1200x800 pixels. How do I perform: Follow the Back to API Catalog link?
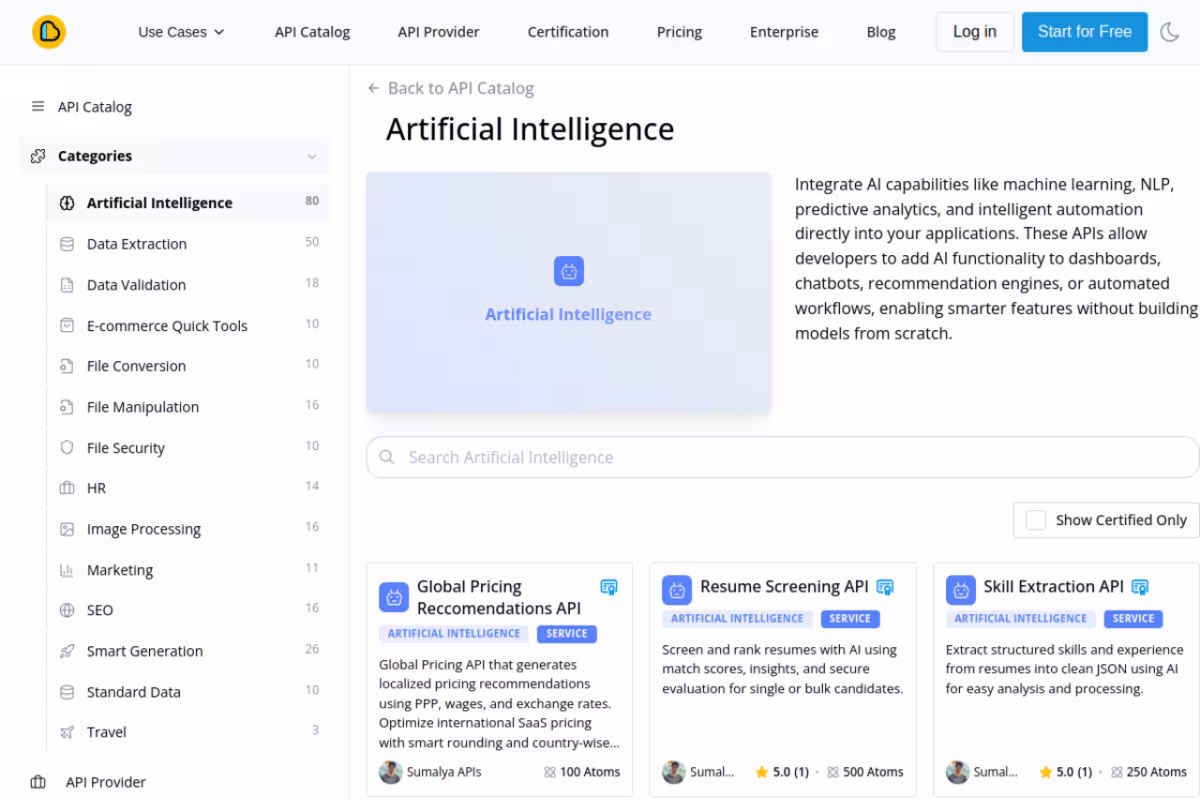point(450,88)
